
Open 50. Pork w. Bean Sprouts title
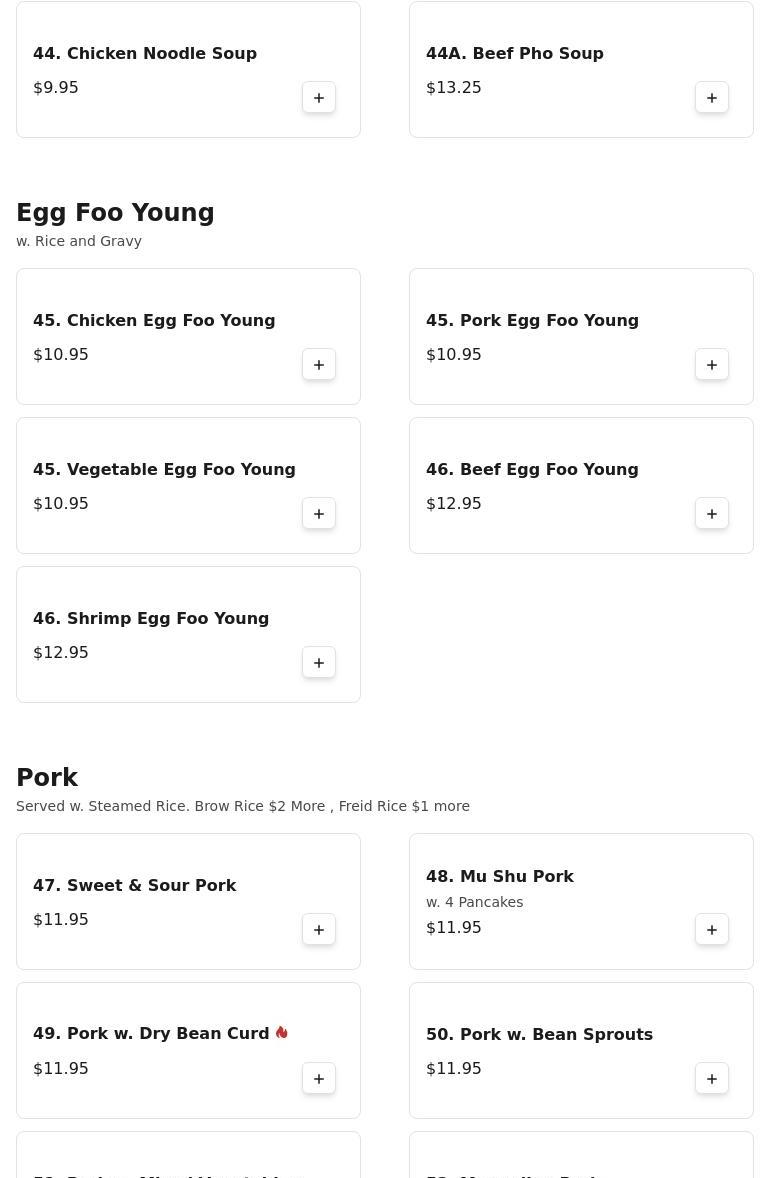click(x=539, y=1035)
